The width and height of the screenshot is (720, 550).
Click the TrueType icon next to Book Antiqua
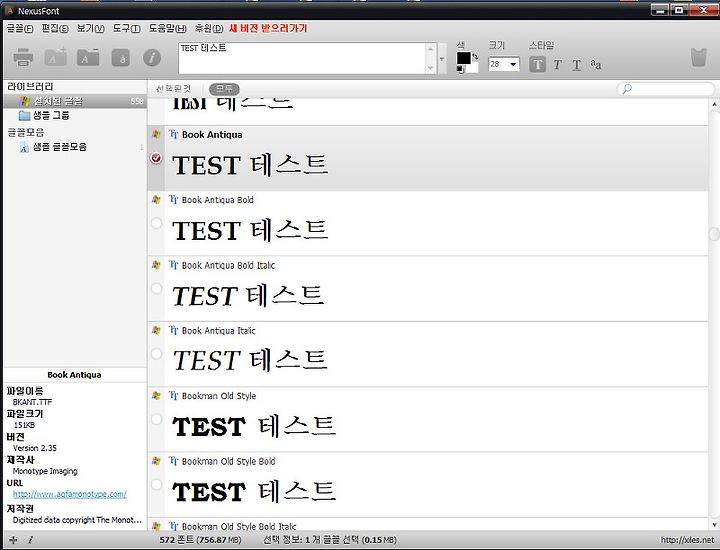point(173,134)
